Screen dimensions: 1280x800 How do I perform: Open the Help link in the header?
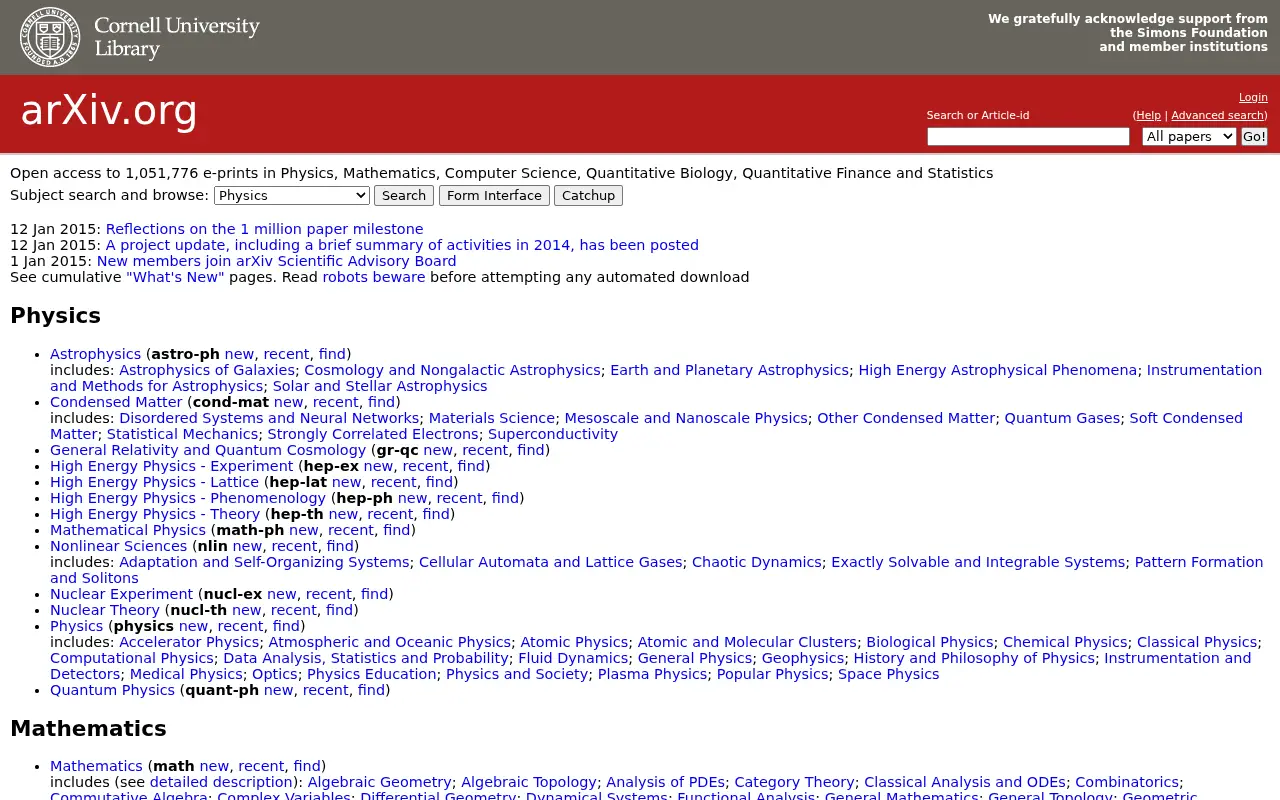tap(1149, 115)
